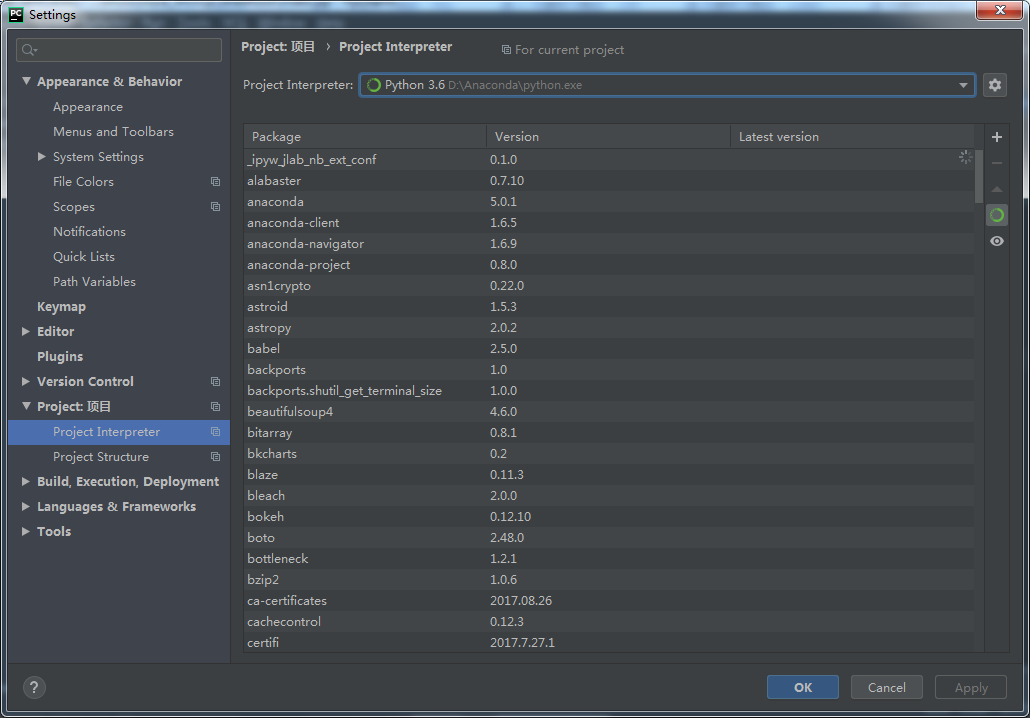Select the ca-certificates package row
Image resolution: width=1030 pixels, height=718 pixels.
609,601
